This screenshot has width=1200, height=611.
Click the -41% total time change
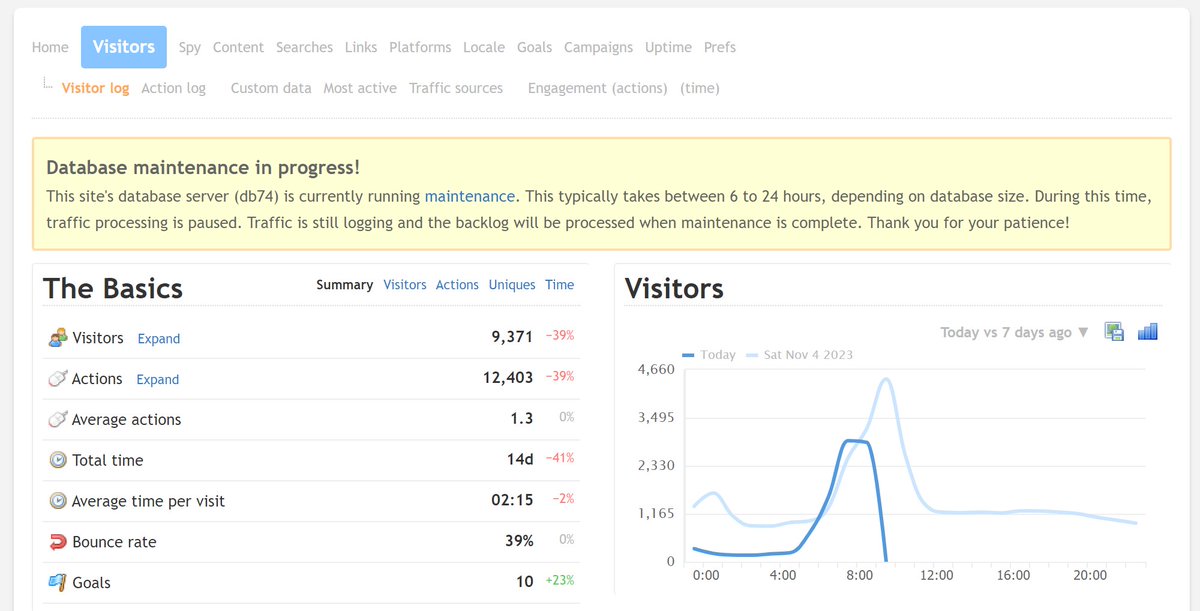coord(560,458)
